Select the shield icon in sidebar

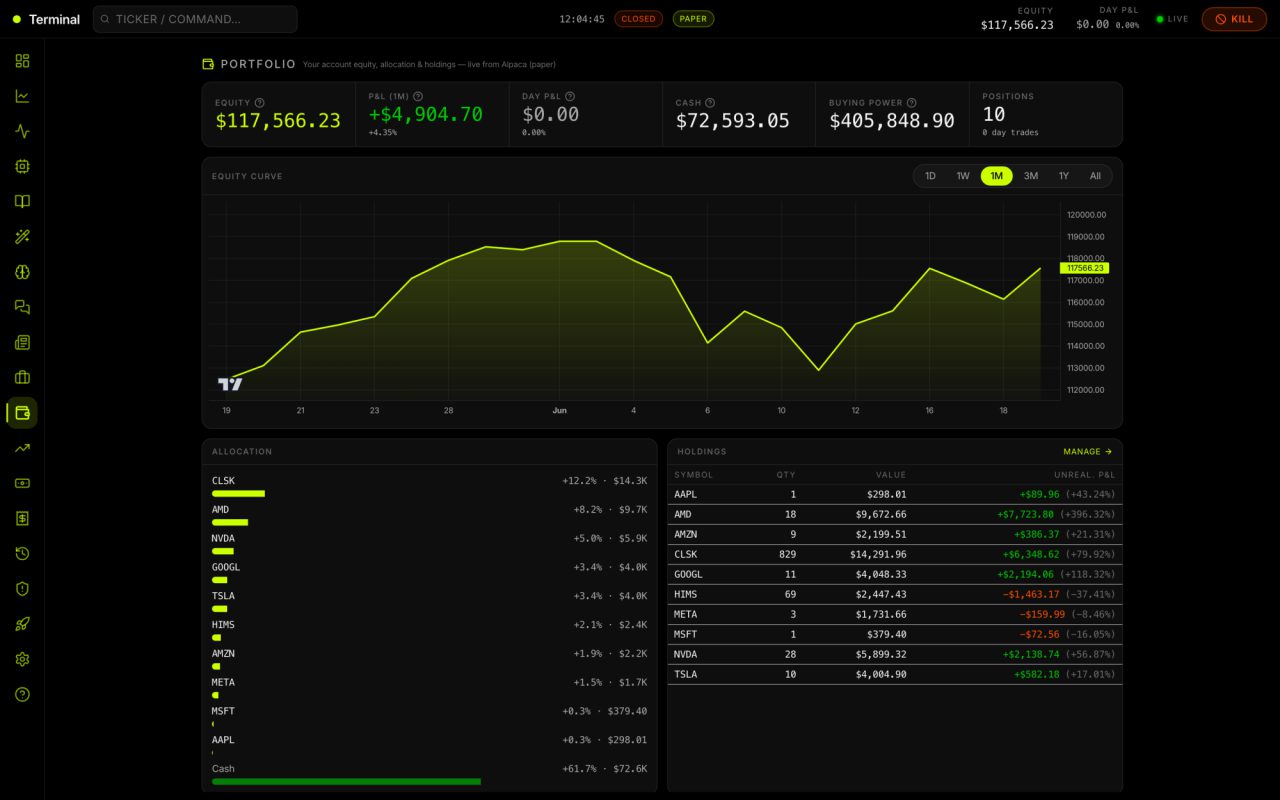[x=22, y=589]
